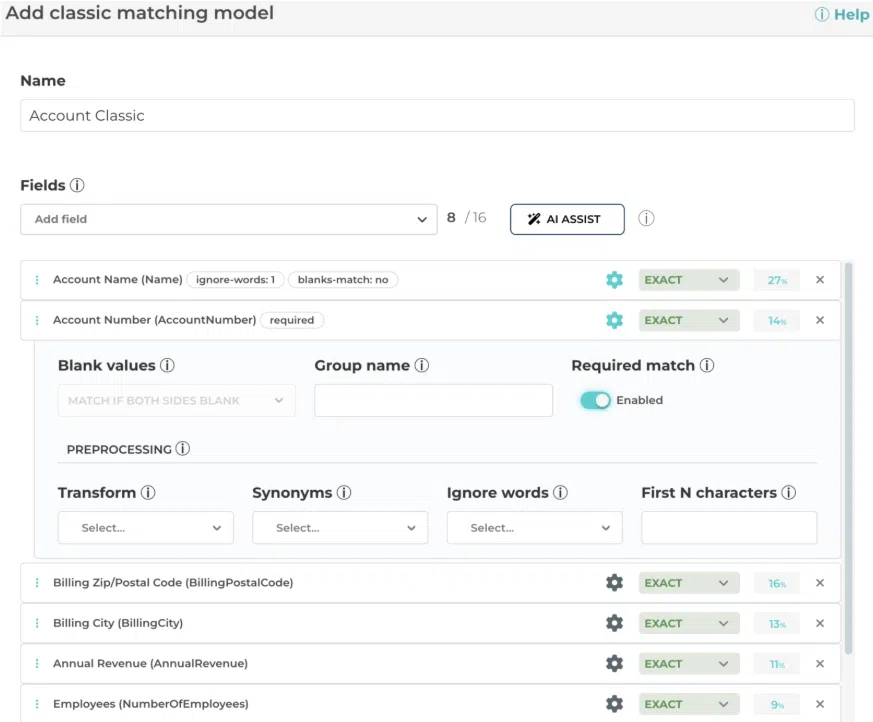Click info icon next to Synonyms
The width and height of the screenshot is (873, 722).
click(x=344, y=492)
